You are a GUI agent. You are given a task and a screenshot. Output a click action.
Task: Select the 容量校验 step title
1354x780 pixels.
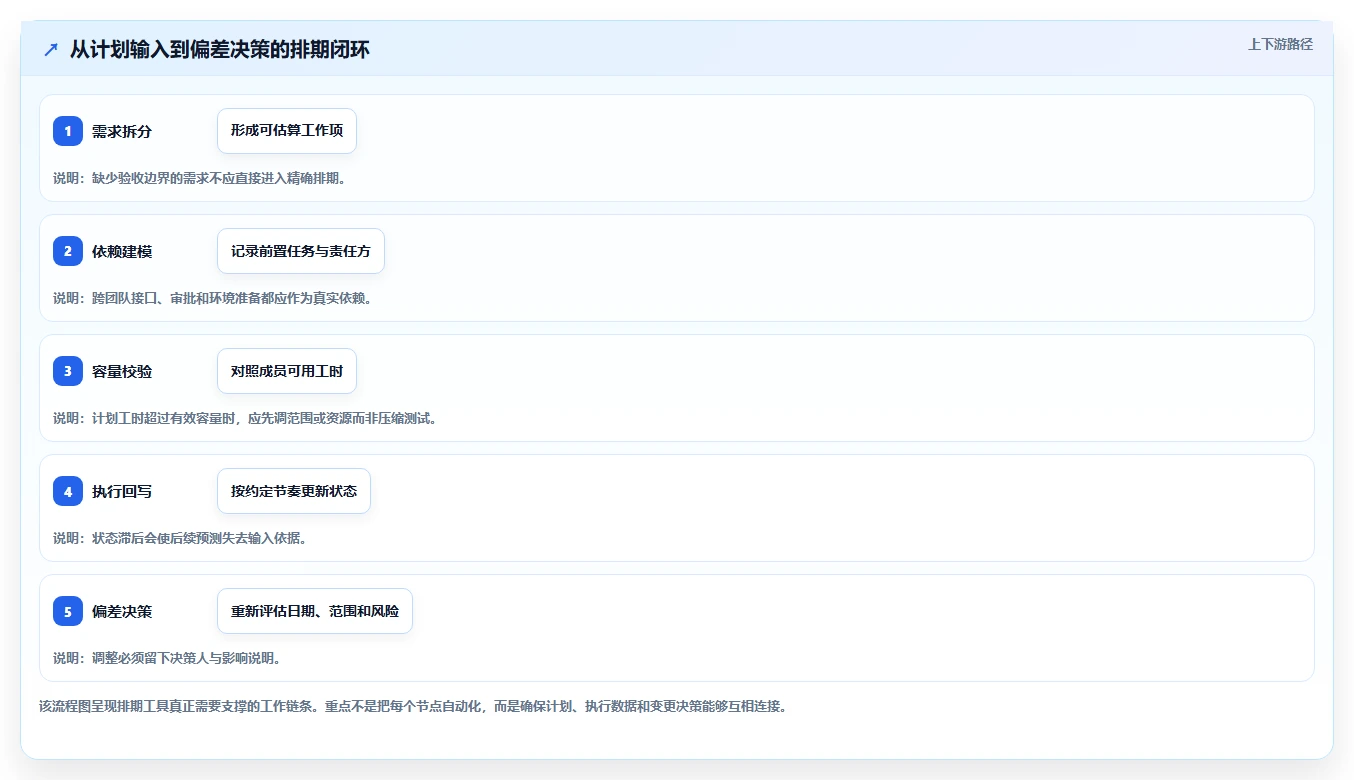pos(122,371)
